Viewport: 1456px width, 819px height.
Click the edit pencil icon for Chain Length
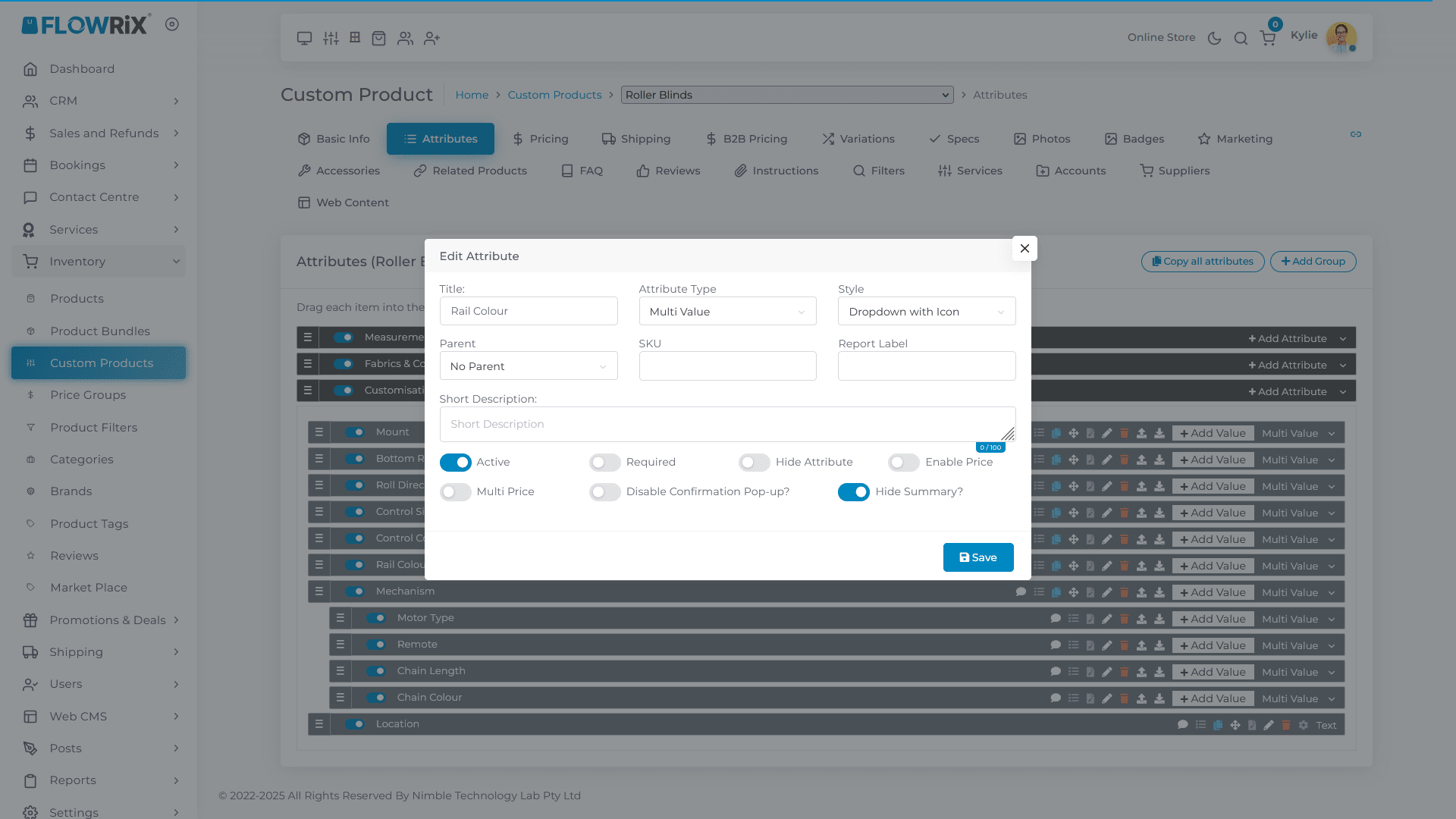(x=1107, y=672)
